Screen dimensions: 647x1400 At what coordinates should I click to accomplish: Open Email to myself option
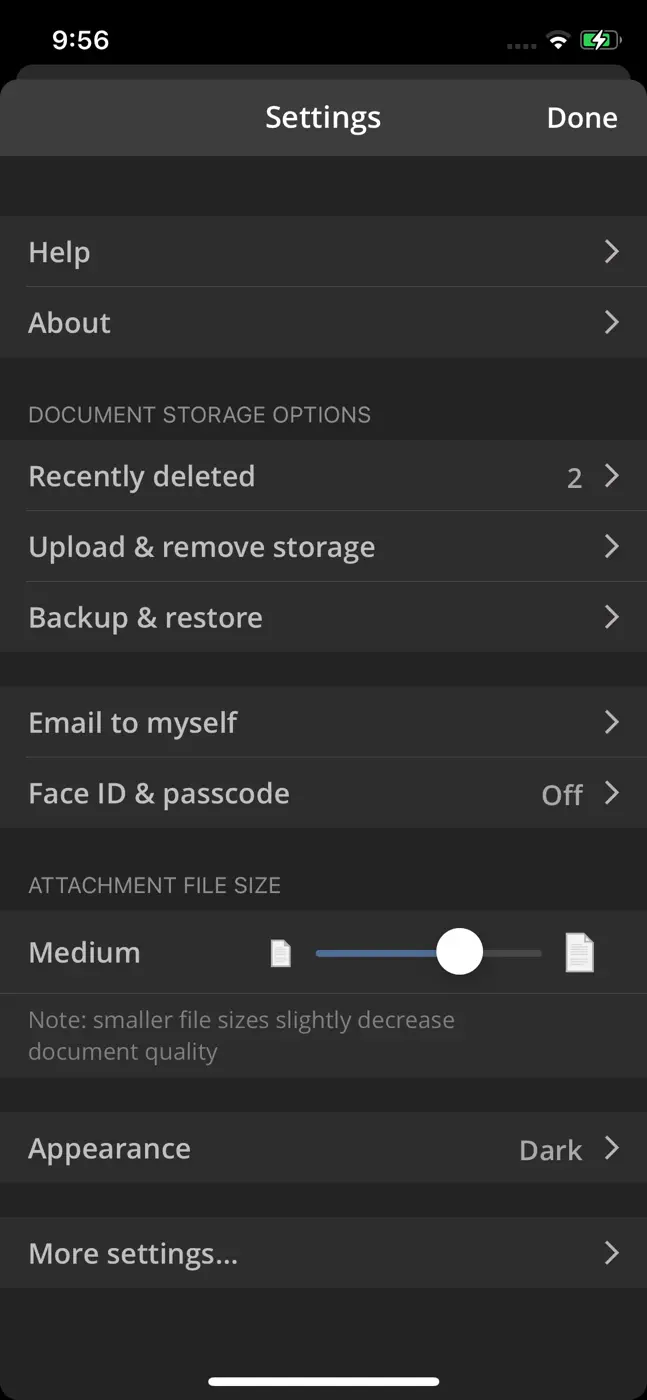pos(323,723)
